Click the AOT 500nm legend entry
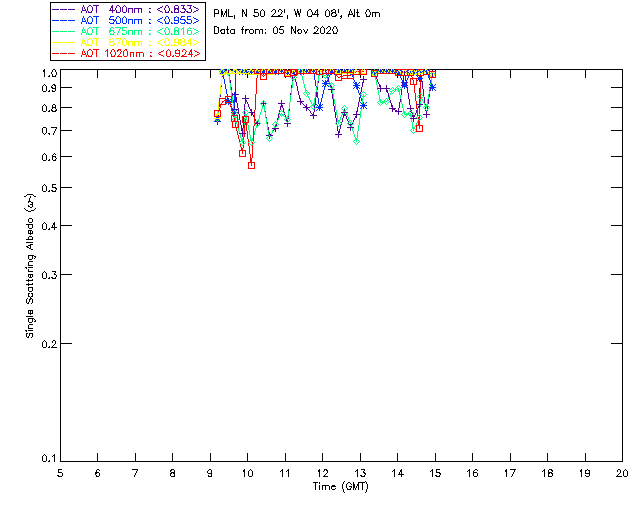The width and height of the screenshot is (640, 512). click(126, 20)
